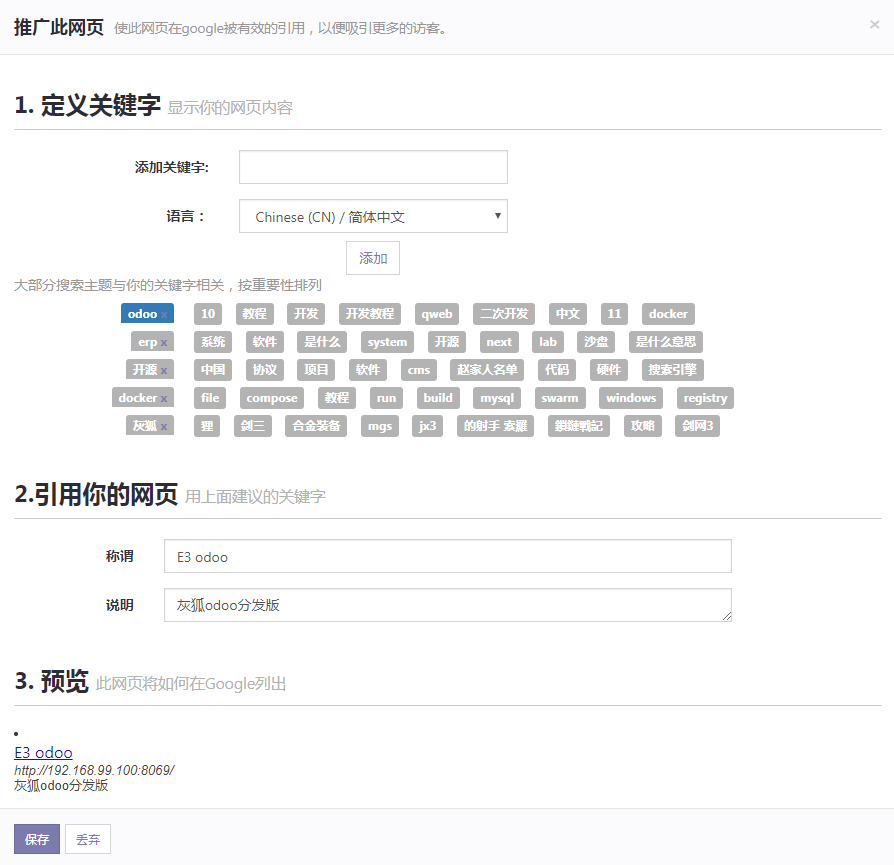Open the E3 odoo preview link
This screenshot has height=865, width=894.
43,752
